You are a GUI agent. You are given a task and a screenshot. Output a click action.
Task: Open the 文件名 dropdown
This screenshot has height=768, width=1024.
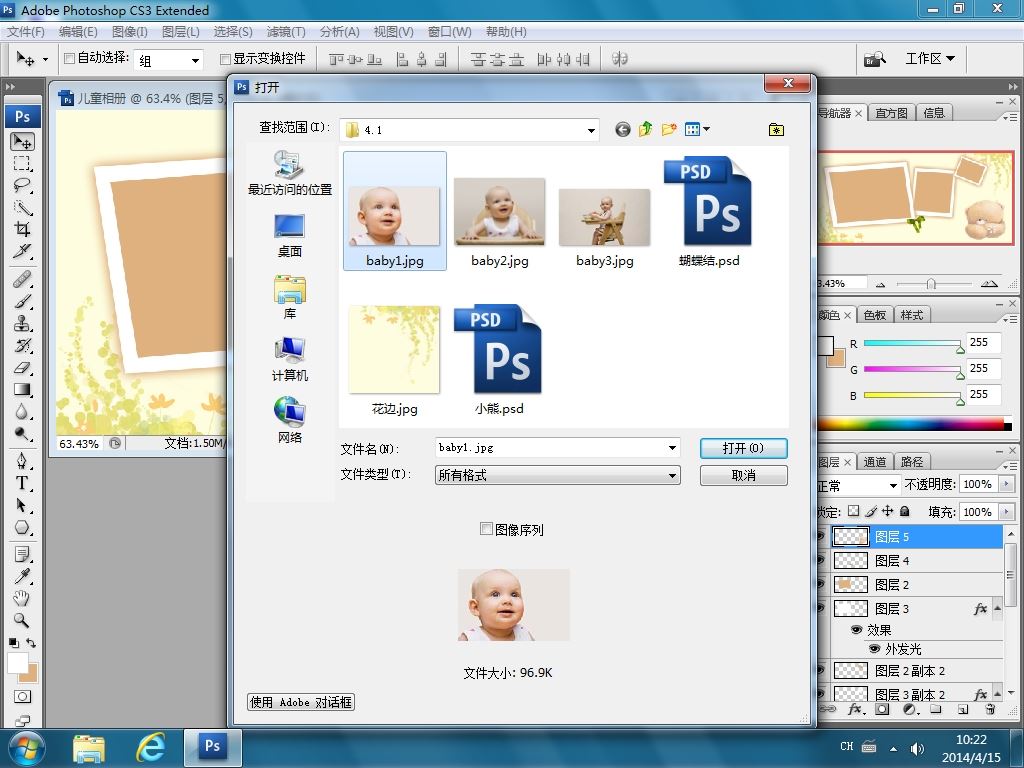point(672,447)
